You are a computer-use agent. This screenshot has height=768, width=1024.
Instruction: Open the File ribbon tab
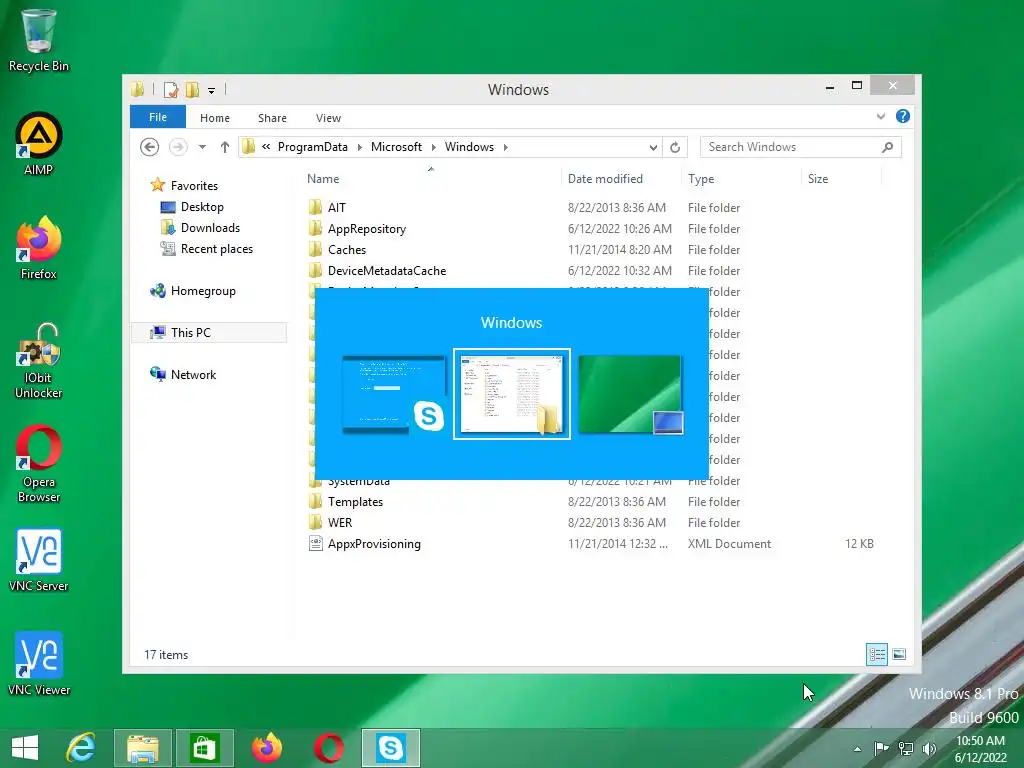coord(158,117)
